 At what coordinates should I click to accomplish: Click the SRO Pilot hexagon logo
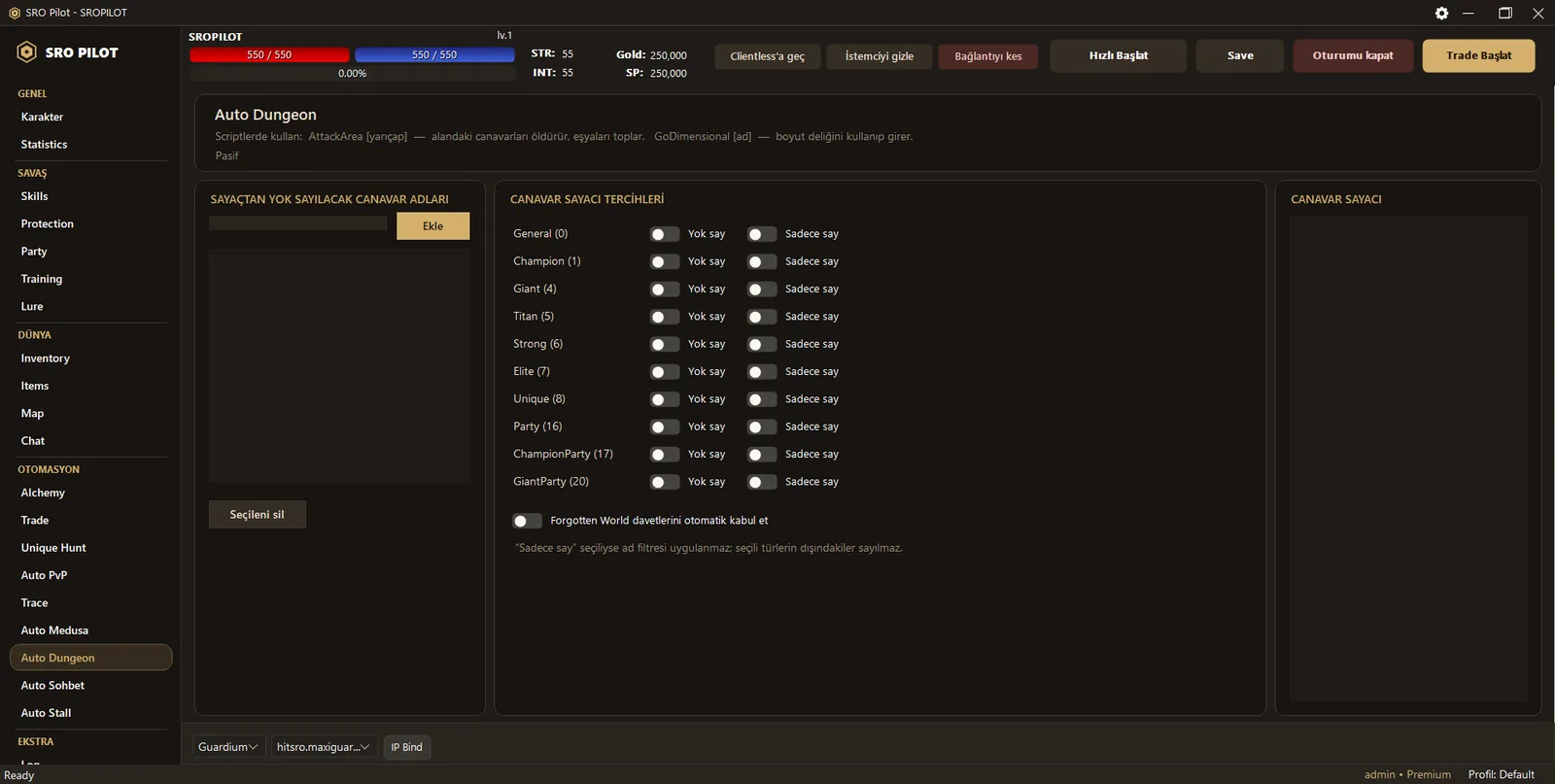pyautogui.click(x=27, y=52)
